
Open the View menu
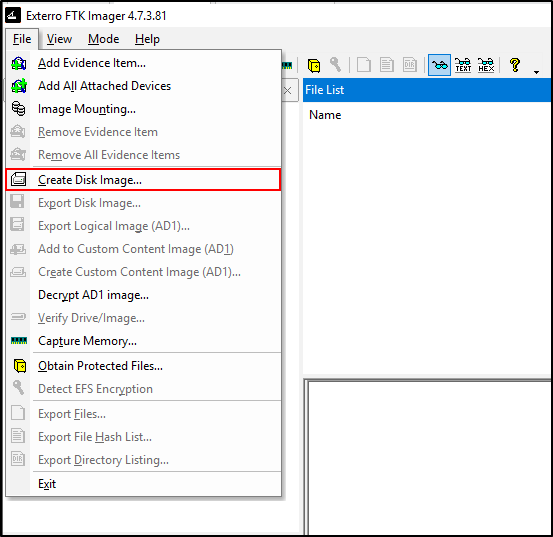[59, 39]
